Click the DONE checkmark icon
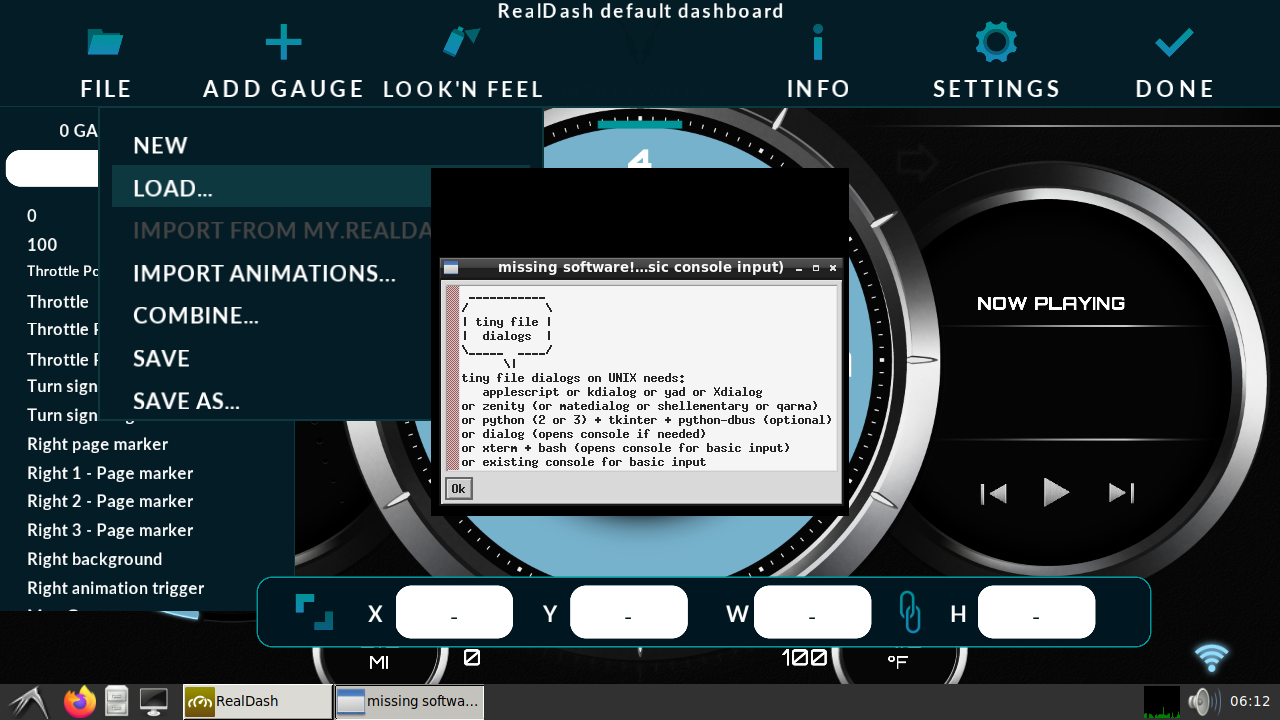The height and width of the screenshot is (720, 1280). 1174,43
